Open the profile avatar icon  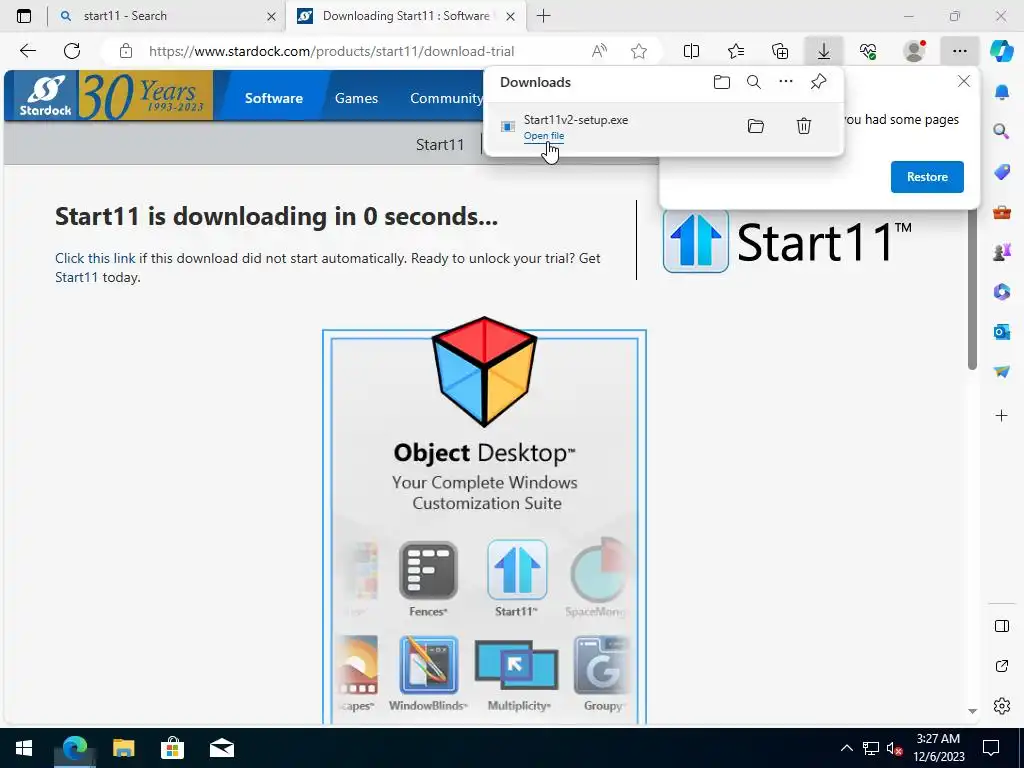[914, 51]
